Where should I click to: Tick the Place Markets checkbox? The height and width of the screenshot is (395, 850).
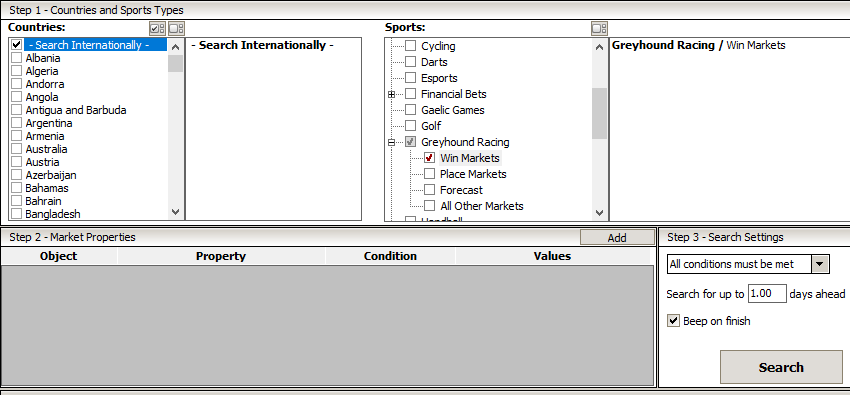429,174
